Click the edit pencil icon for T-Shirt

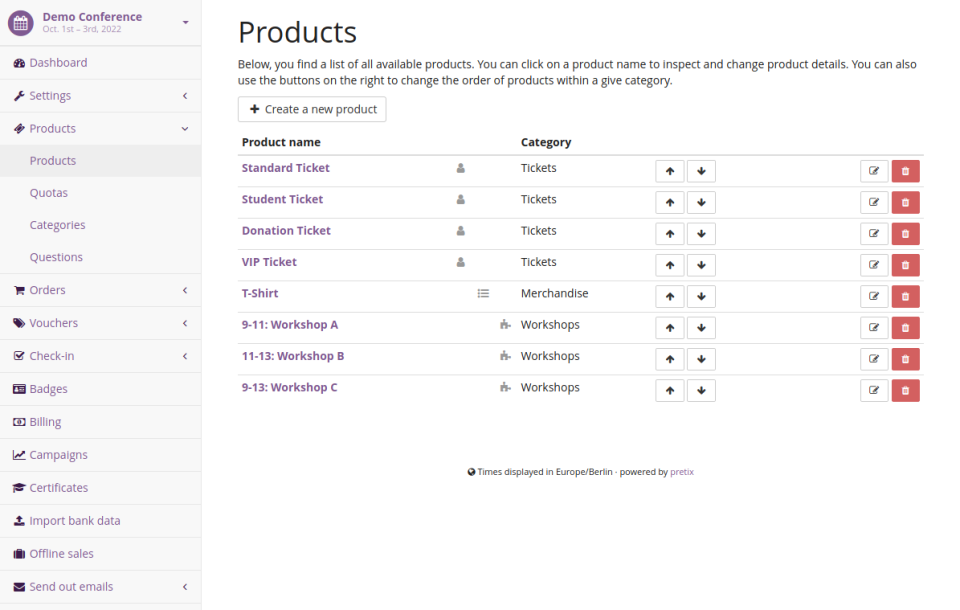click(874, 296)
